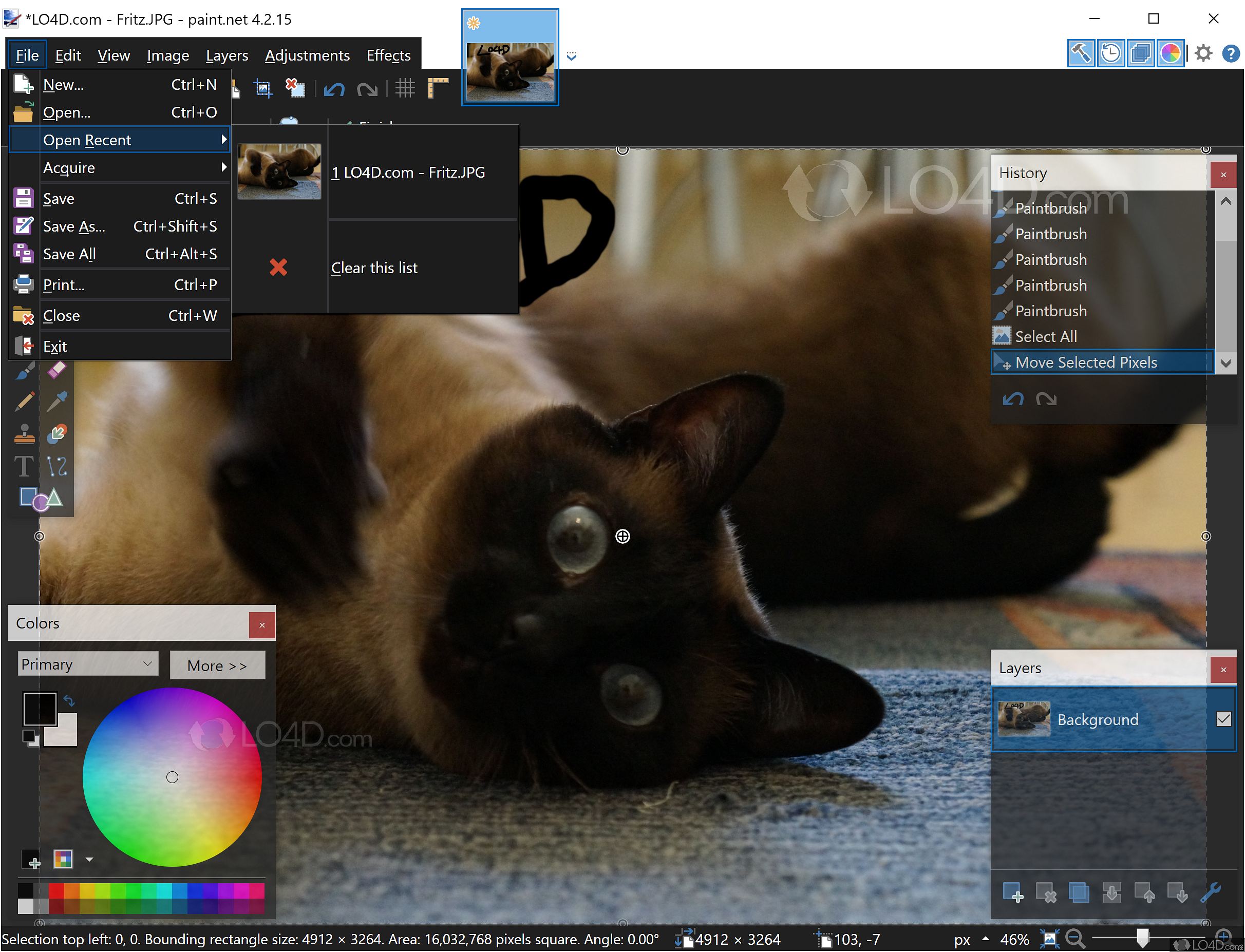Toggle Background layer visibility checkbox
The height and width of the screenshot is (952, 1245).
(1223, 719)
